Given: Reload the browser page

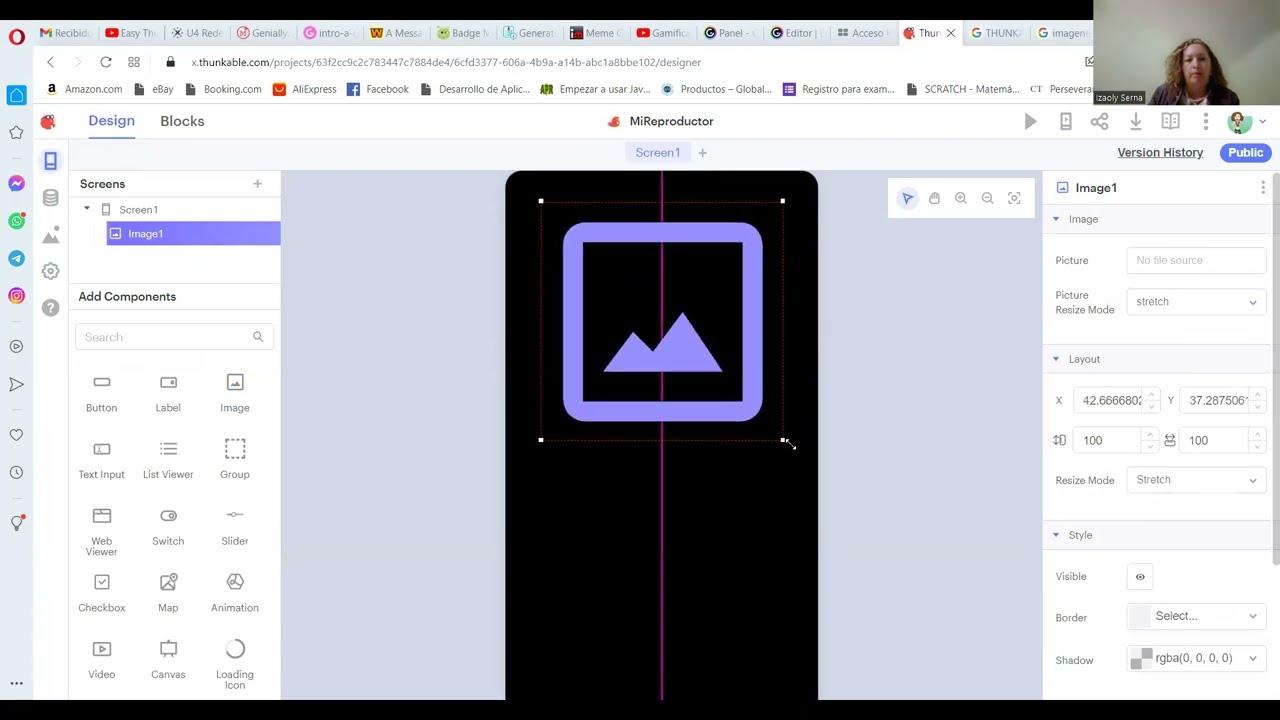Looking at the screenshot, I should (x=105, y=62).
